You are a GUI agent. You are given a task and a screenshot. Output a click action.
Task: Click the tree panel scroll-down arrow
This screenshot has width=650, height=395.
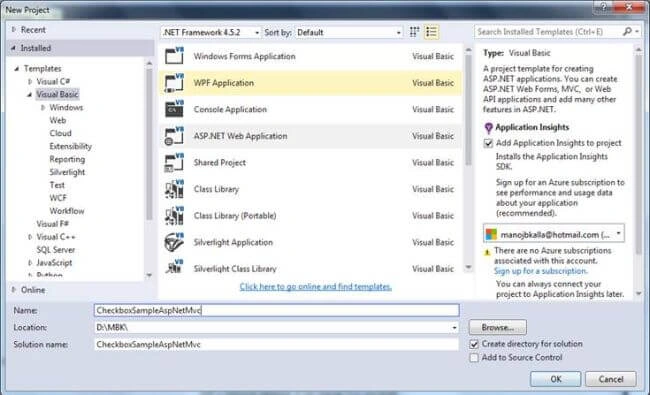pos(149,275)
